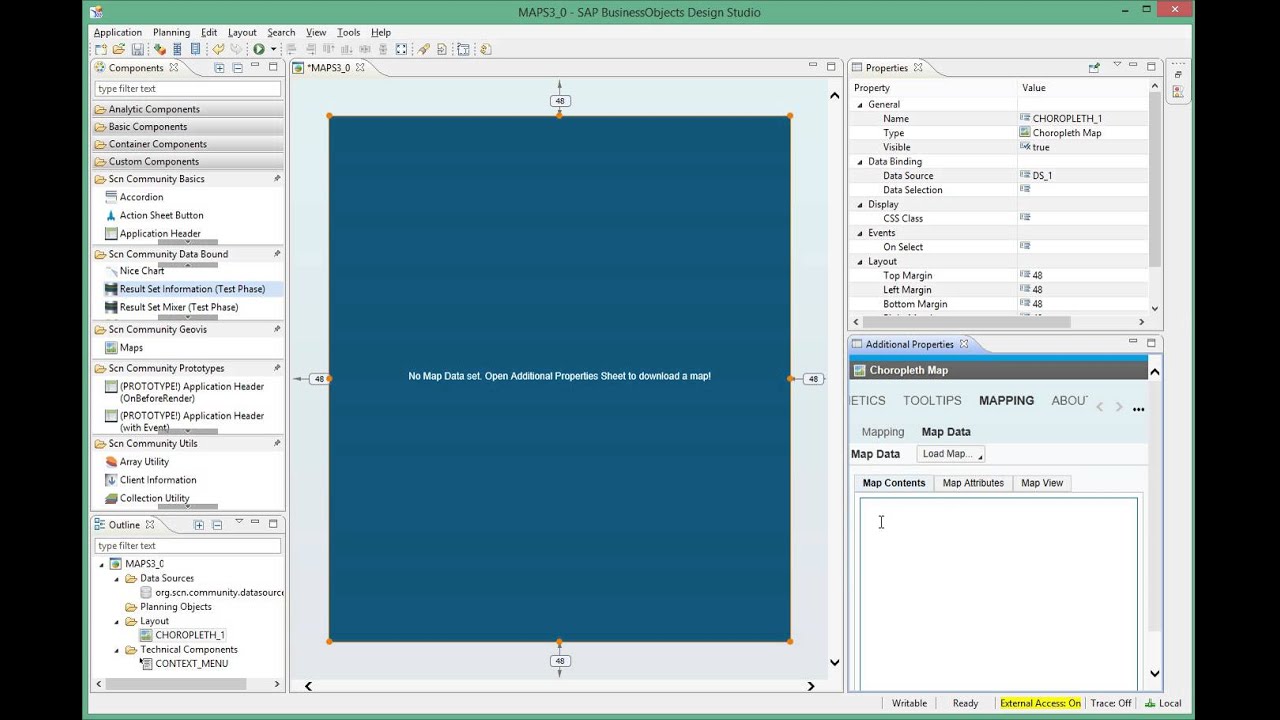1280x720 pixels.
Task: Click the CSS Class property row
Action: click(999, 218)
